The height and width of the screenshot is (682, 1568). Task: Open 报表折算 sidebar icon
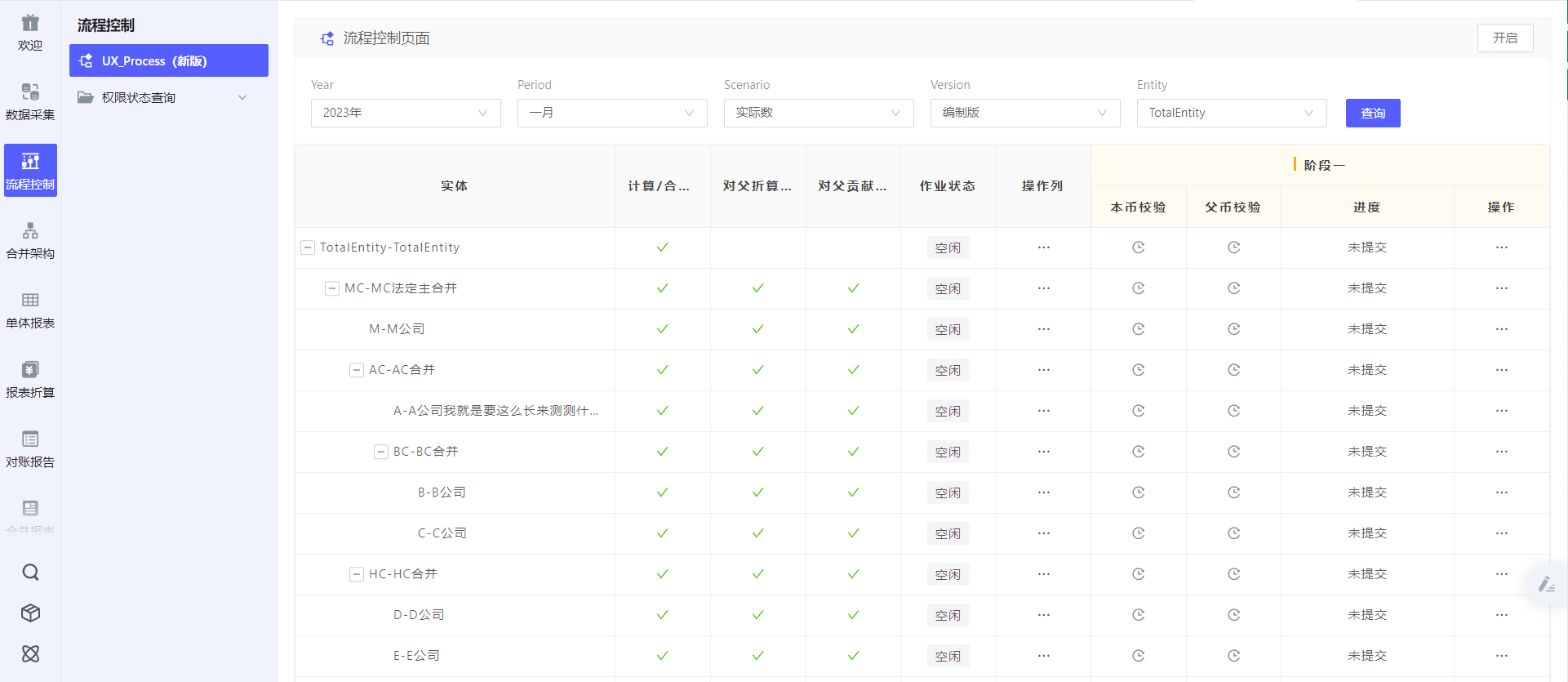[x=30, y=379]
